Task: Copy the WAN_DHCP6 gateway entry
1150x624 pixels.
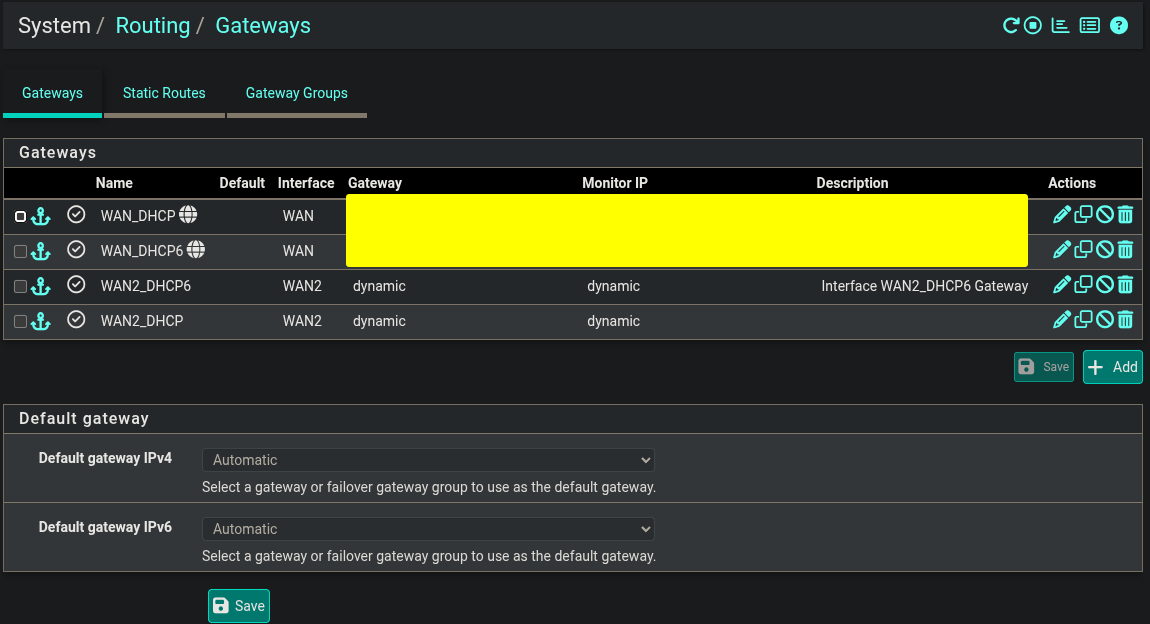Action: tap(1083, 250)
